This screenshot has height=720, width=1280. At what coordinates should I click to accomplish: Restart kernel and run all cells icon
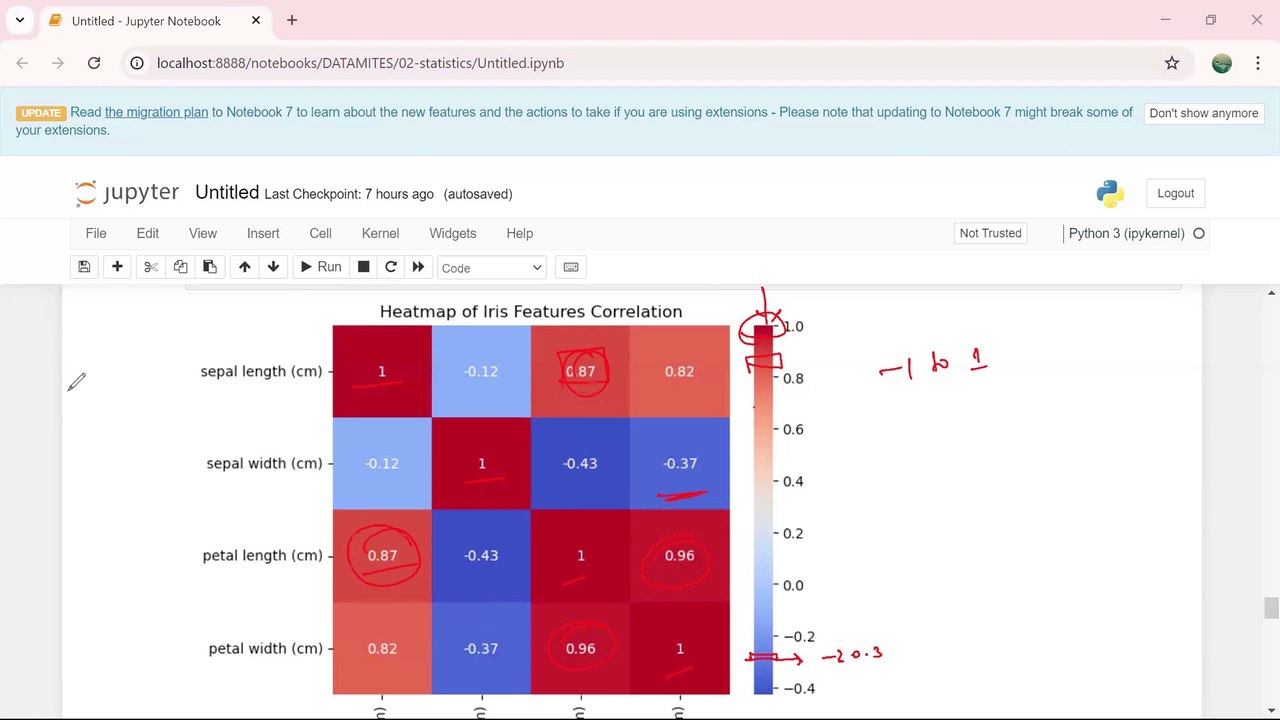418,267
